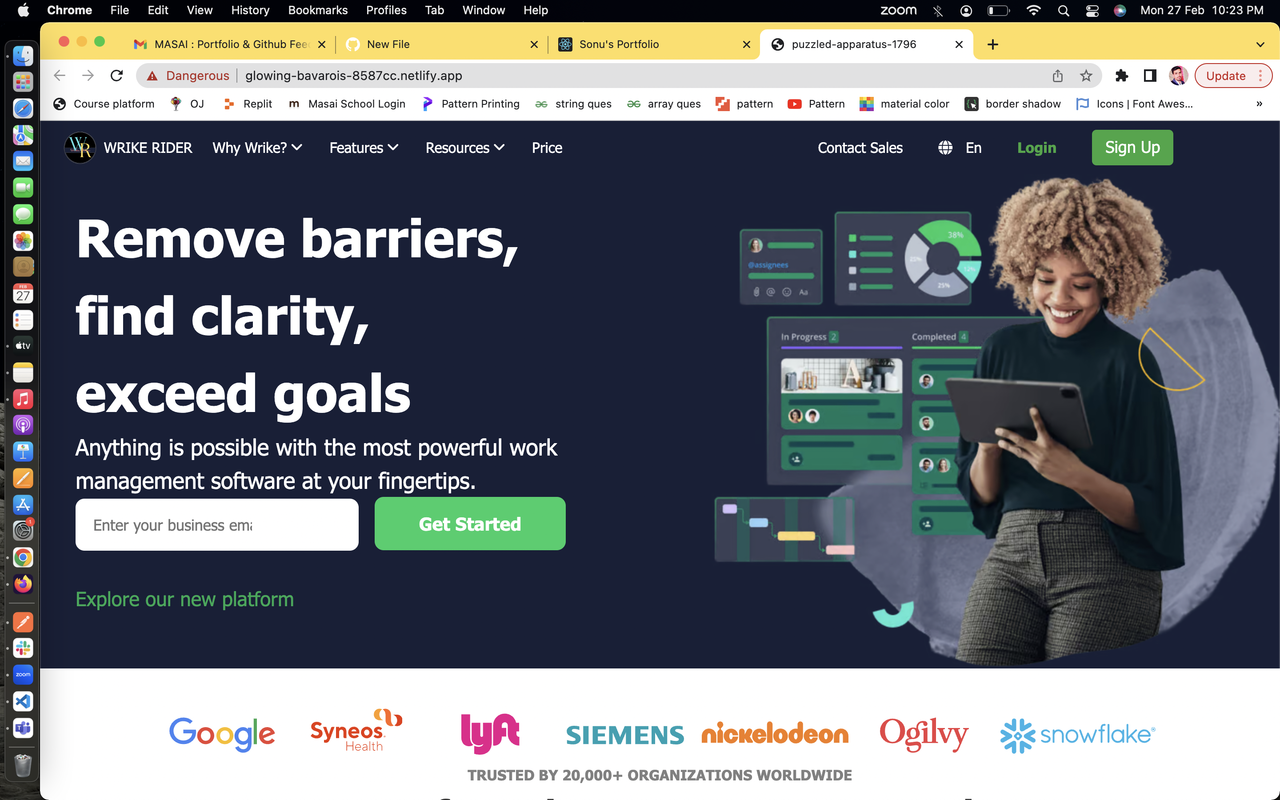Click the Wrike Rider logo icon
This screenshot has width=1280, height=800.
(x=80, y=148)
